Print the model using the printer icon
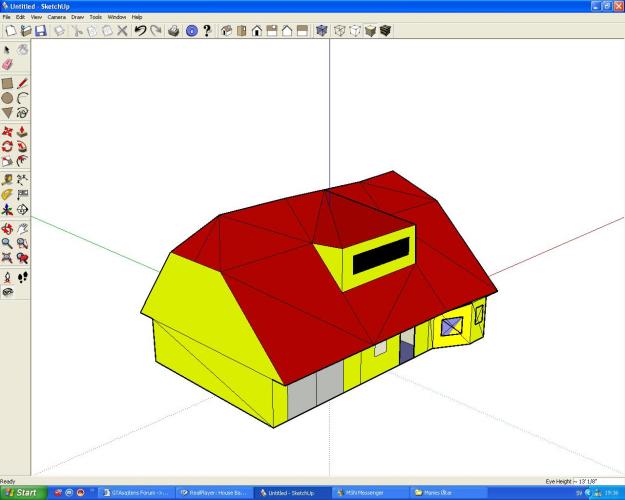Viewport: 625px width, 500px height. [x=174, y=31]
